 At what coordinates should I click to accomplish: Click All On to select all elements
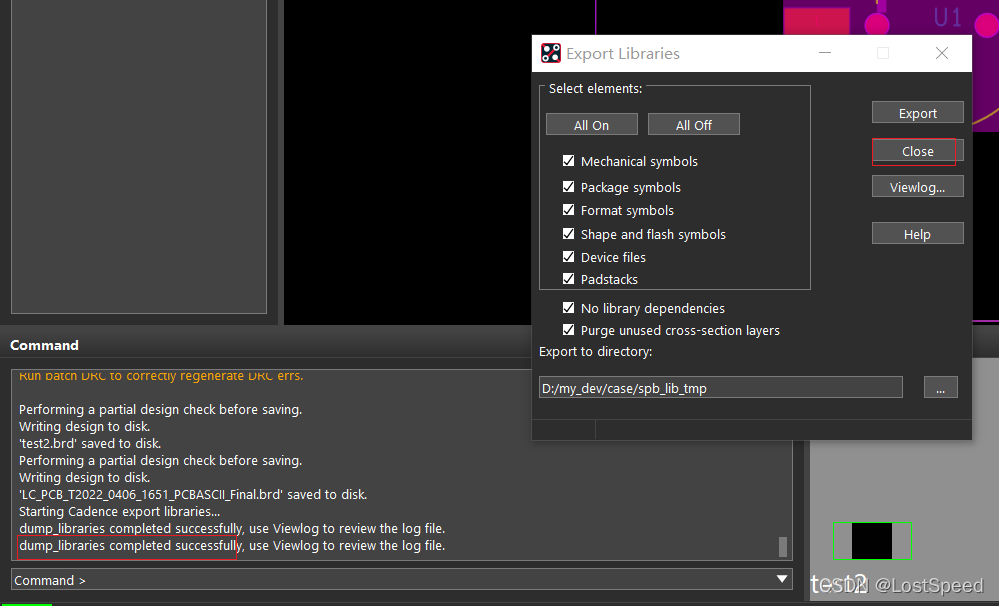[591, 125]
